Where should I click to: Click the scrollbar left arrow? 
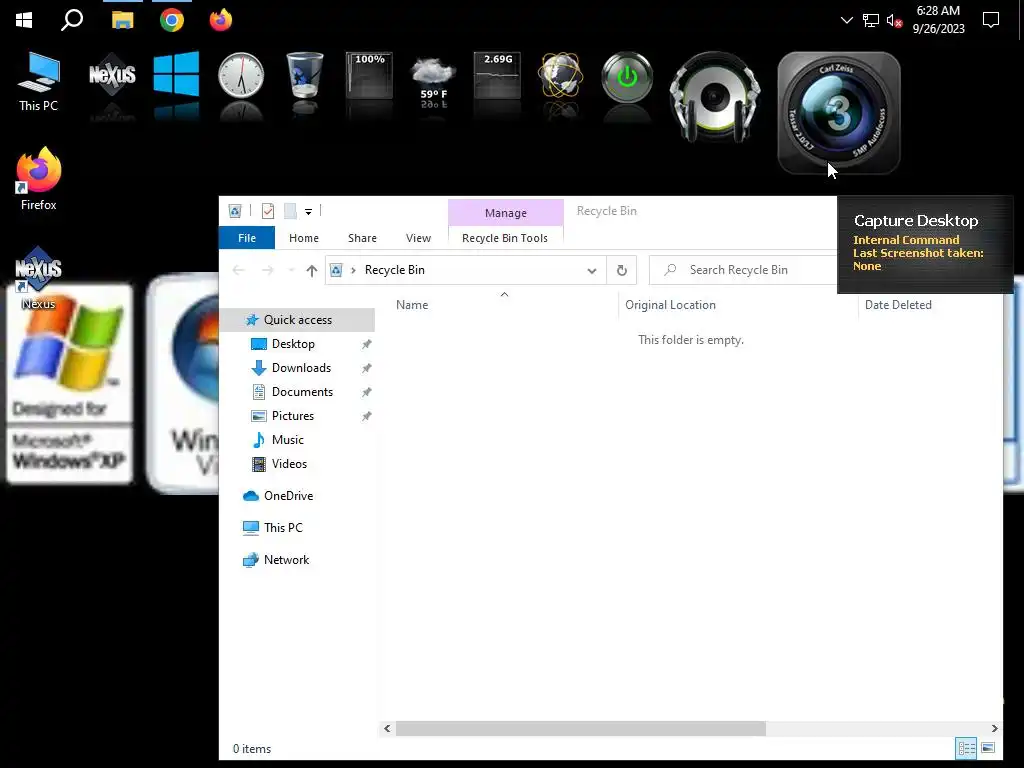[387, 728]
